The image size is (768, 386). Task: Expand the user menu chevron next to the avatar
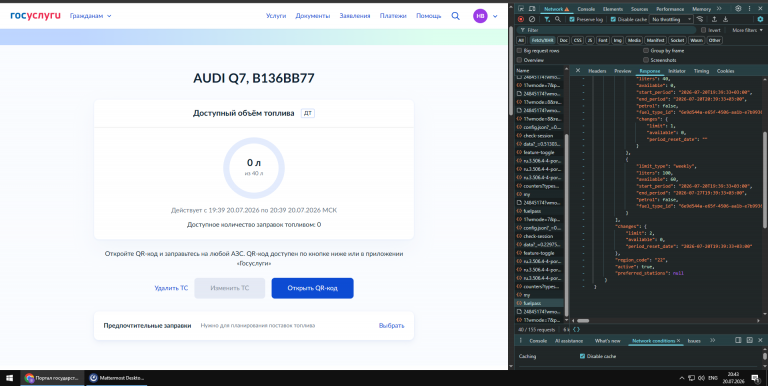tap(495, 16)
